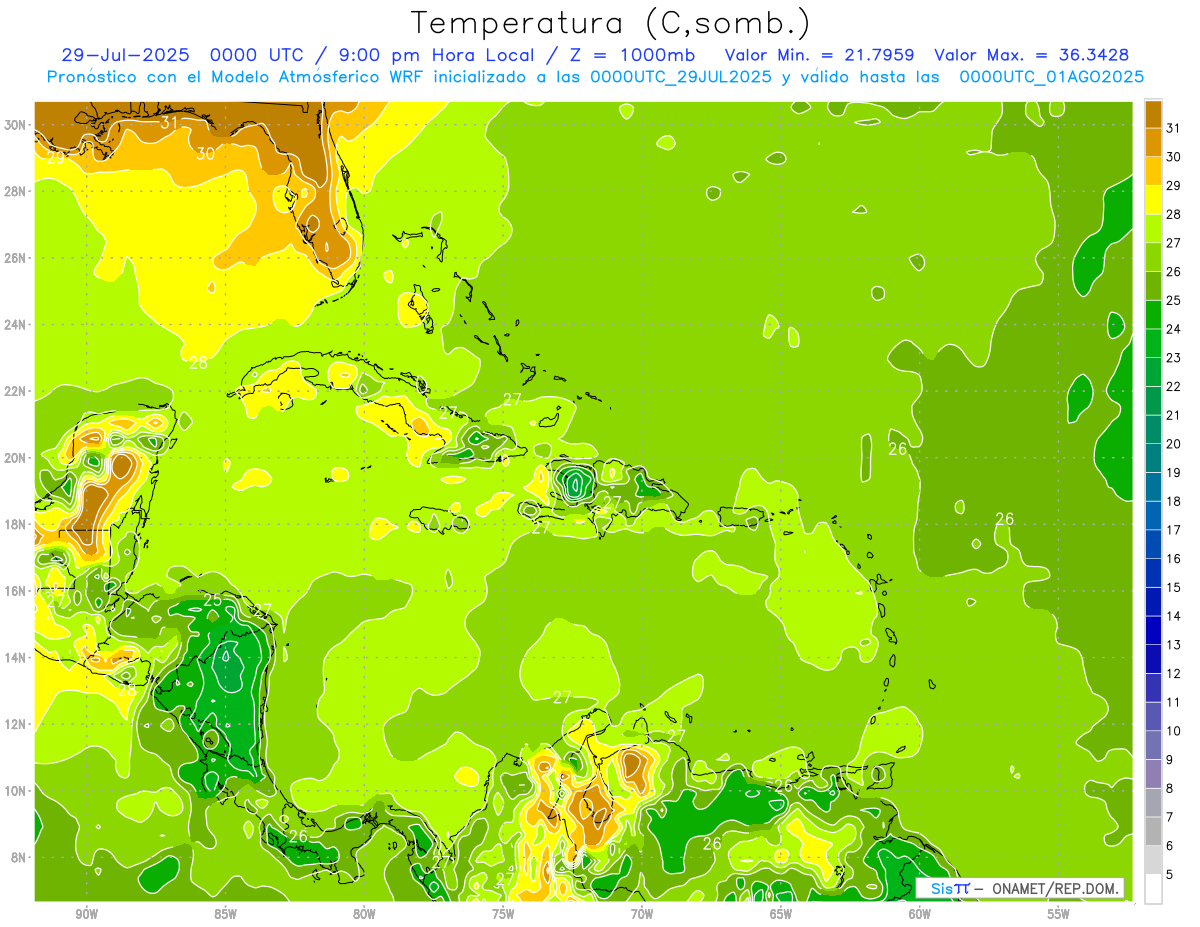Click longitude axis label '65W'
1200x927 pixels.
pyautogui.click(x=781, y=914)
